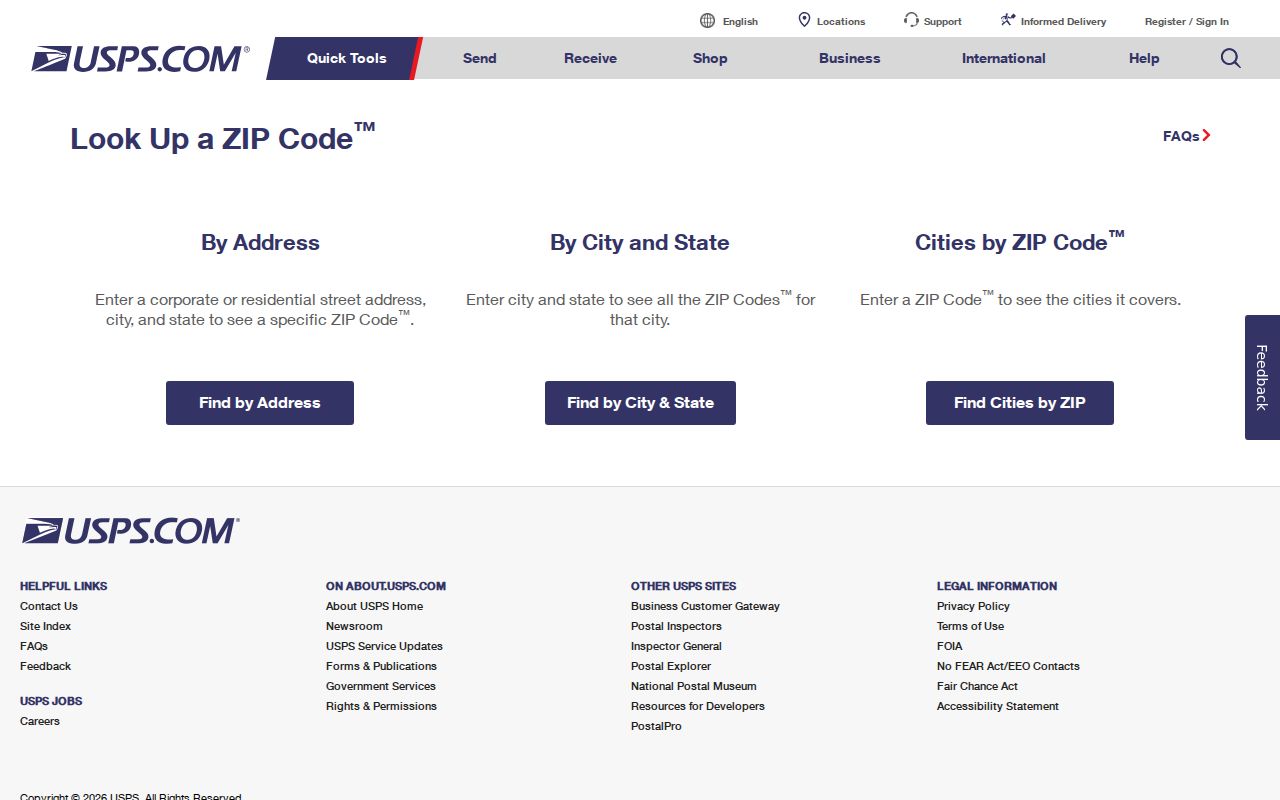Click the Register / Sign In link

pos(1187,21)
